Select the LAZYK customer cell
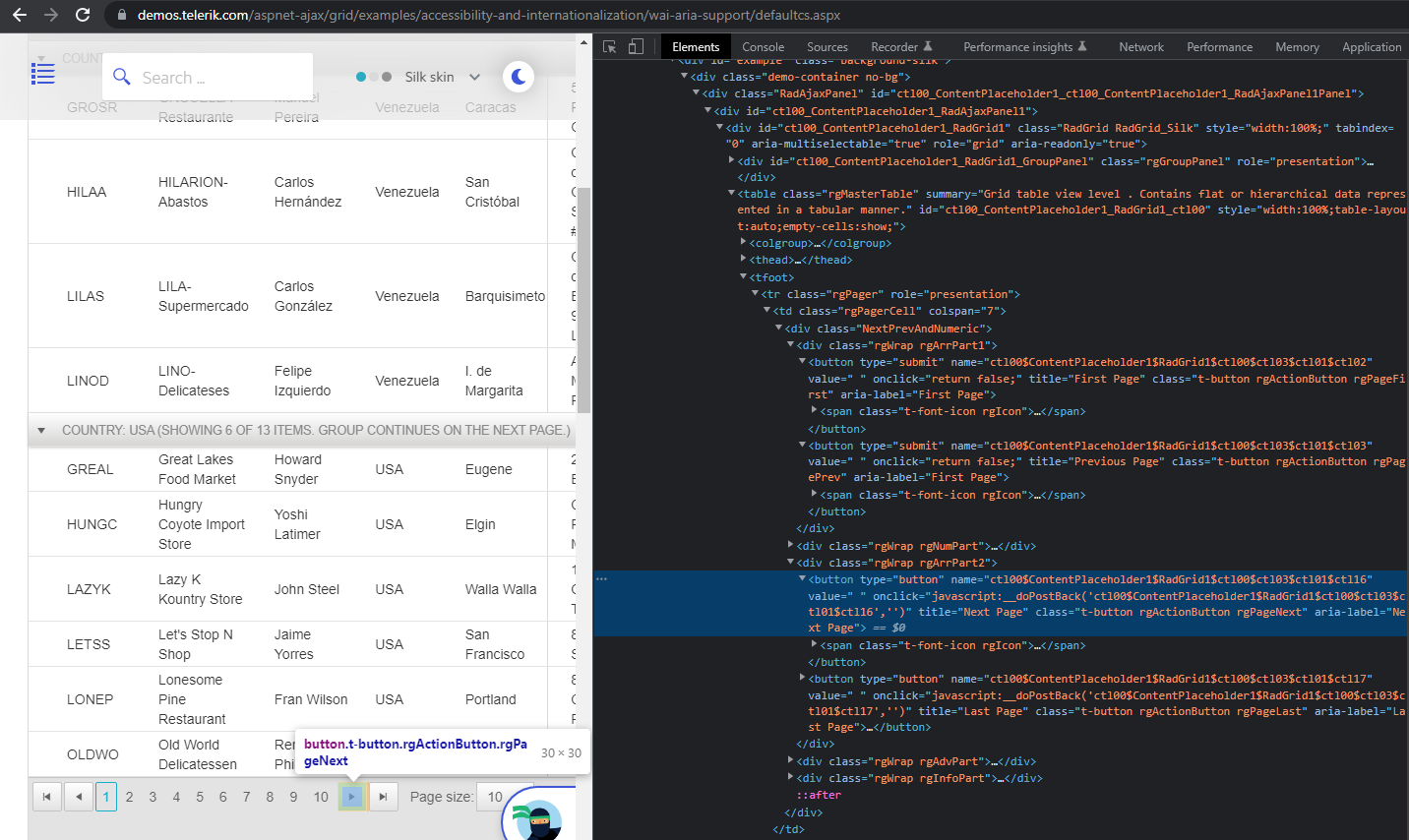1409x840 pixels. (89, 589)
